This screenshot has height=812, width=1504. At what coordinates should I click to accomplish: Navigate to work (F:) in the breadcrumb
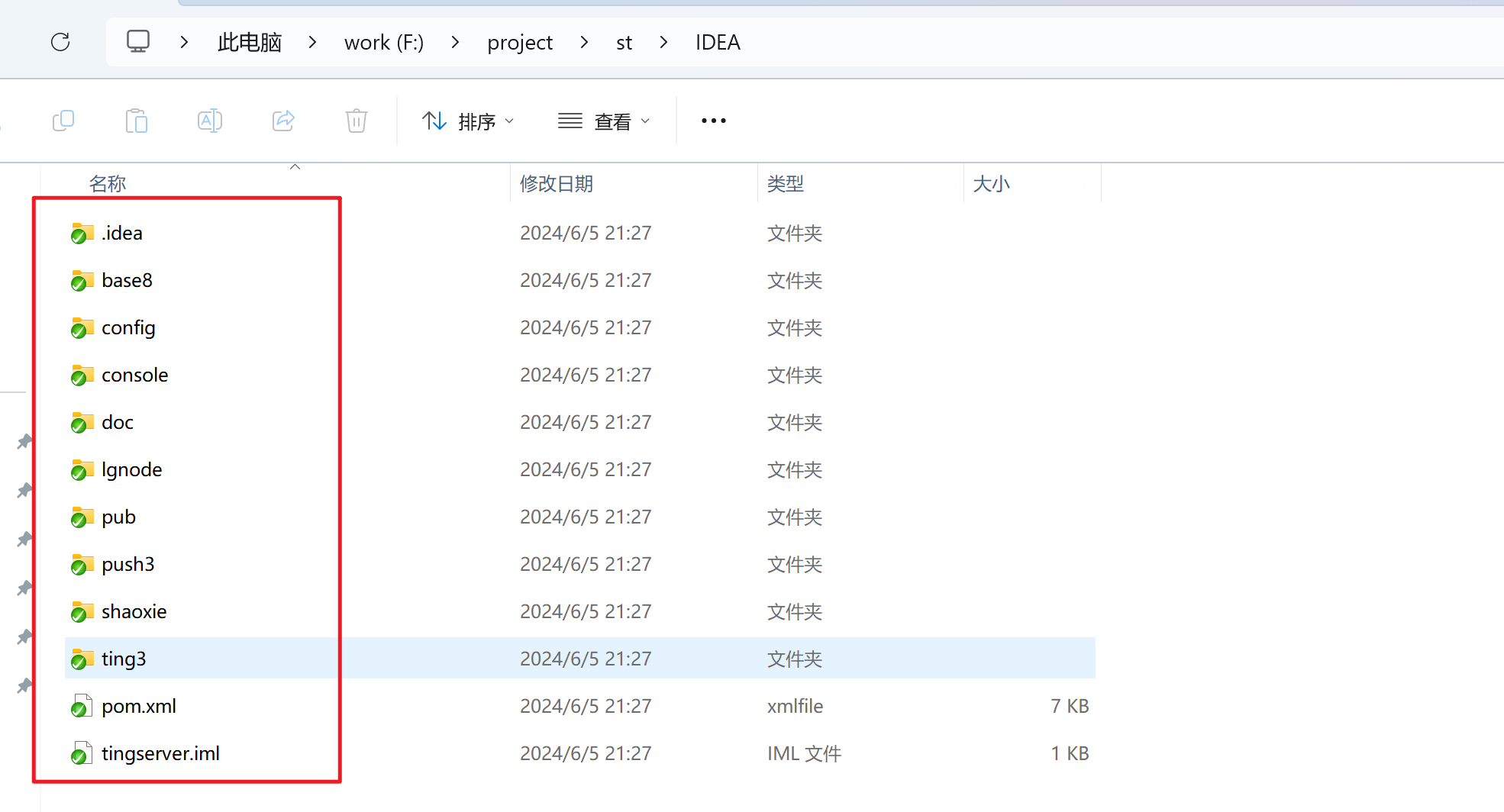coord(384,42)
